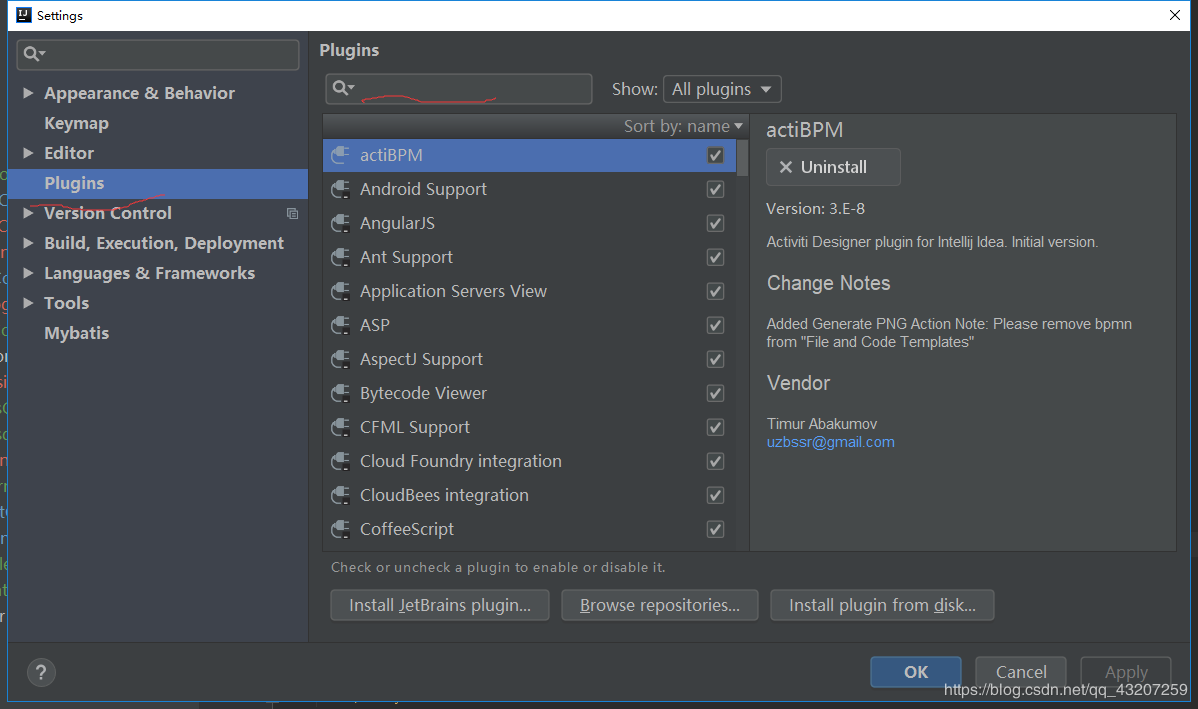Toggle the CFML Support checkbox
Screen dimensions: 1198x709
[x=715, y=427]
